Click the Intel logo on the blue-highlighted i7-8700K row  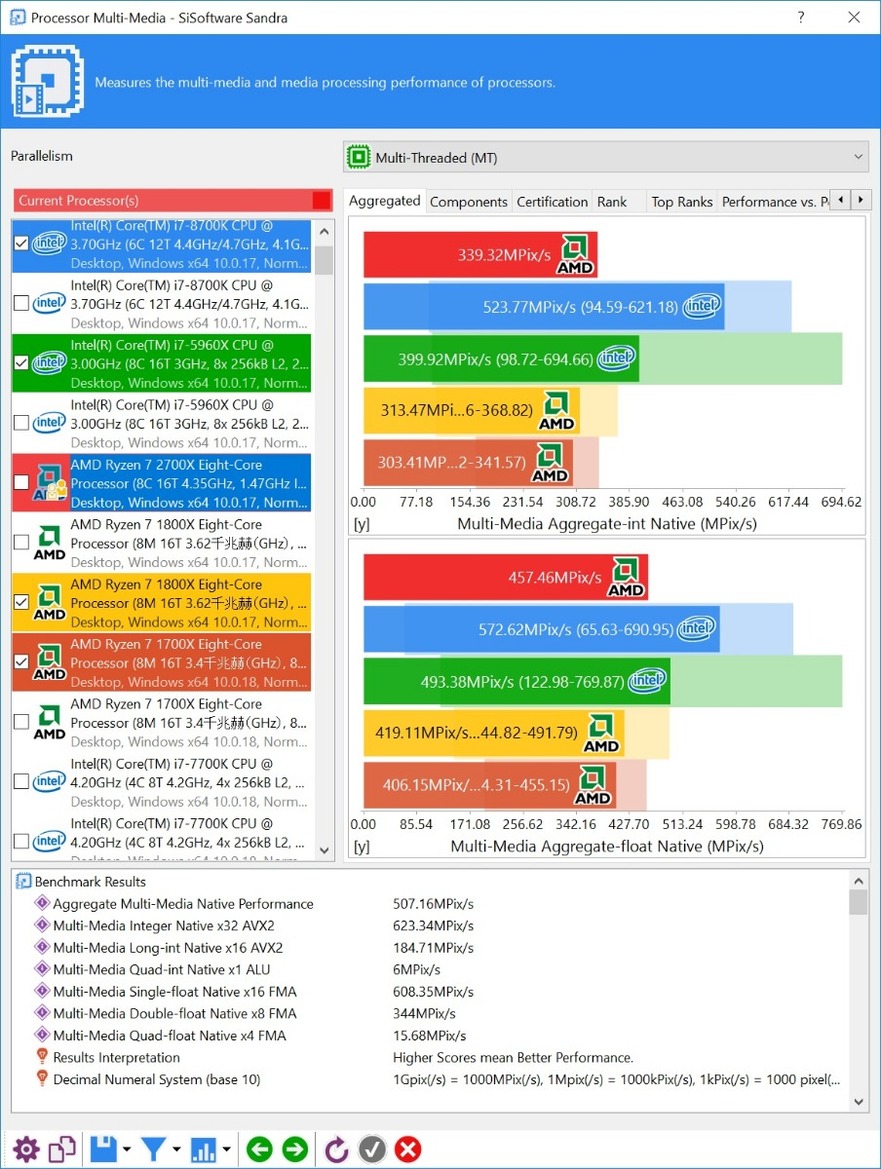tap(49, 243)
